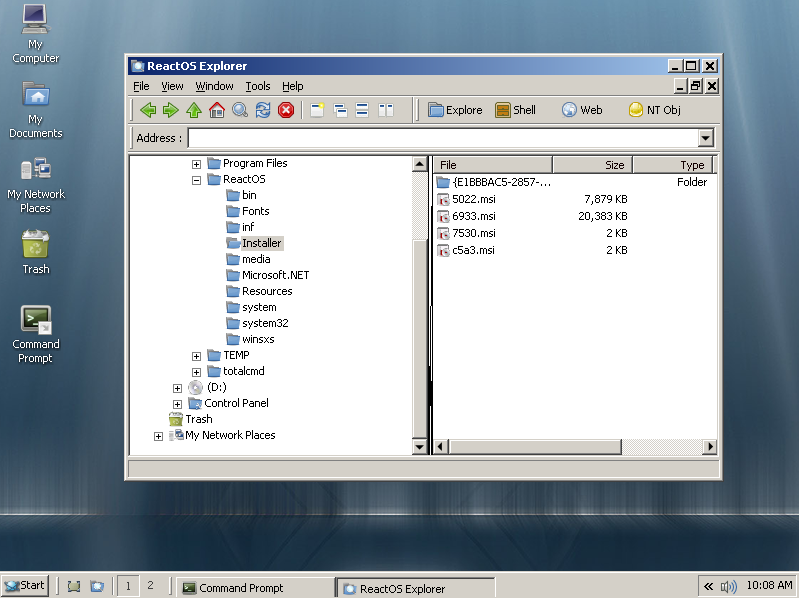The height and width of the screenshot is (598, 799).
Task: Expand the Control Panel node
Action: click(x=177, y=404)
